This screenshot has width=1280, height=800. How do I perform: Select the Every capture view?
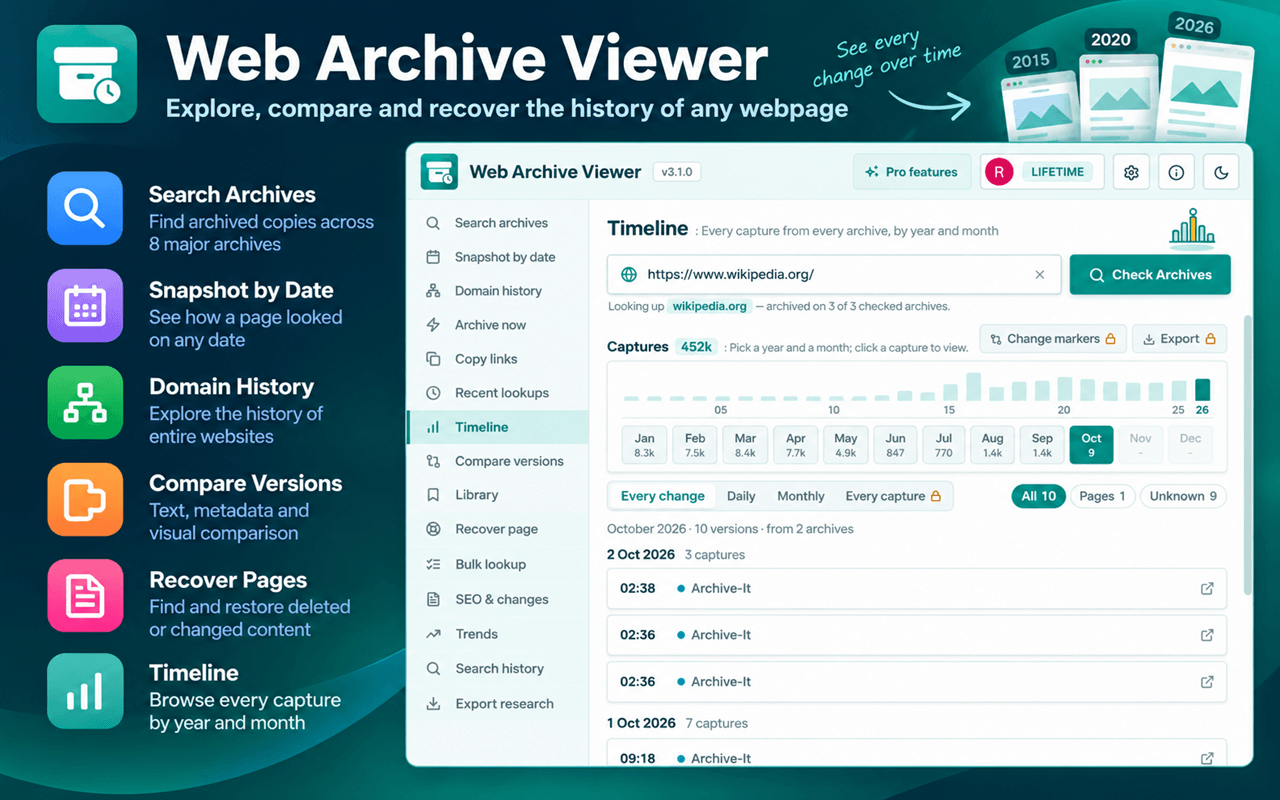click(x=893, y=496)
